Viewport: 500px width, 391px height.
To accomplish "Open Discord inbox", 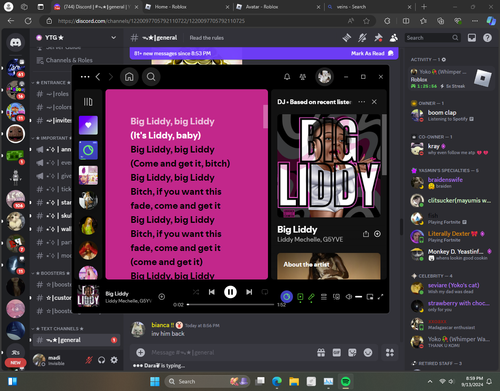I will coord(472,38).
